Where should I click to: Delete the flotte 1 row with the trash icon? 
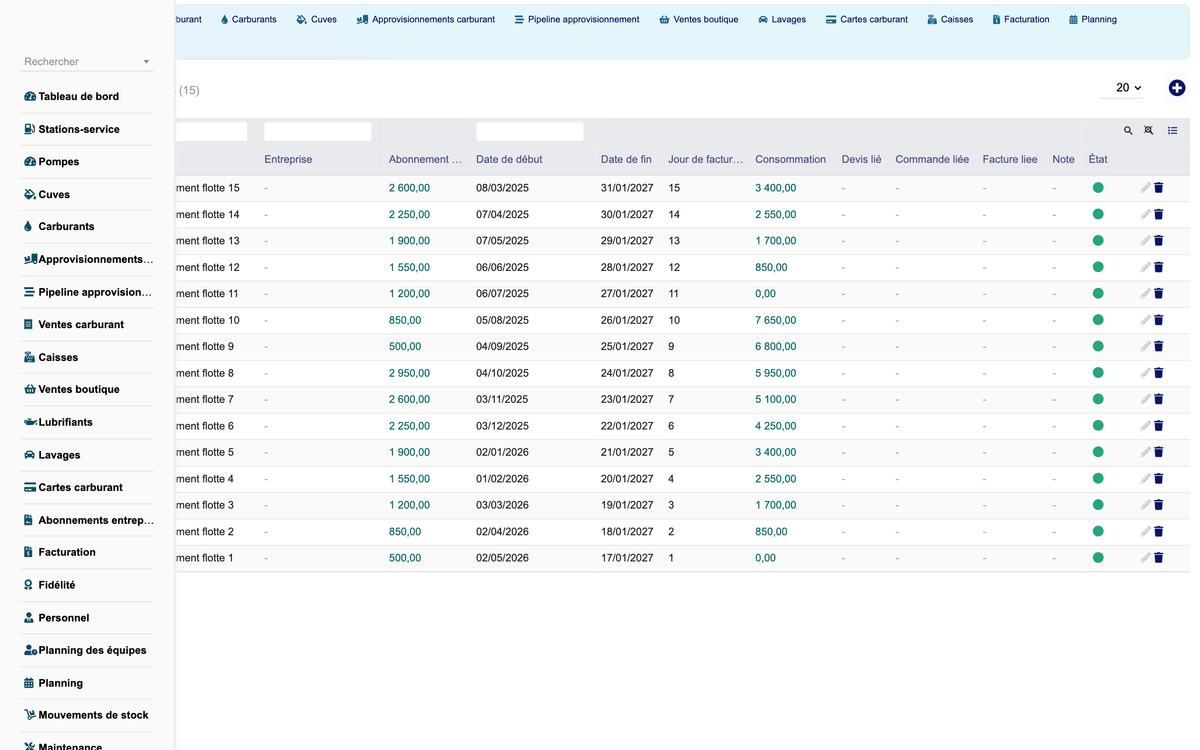pos(1159,558)
